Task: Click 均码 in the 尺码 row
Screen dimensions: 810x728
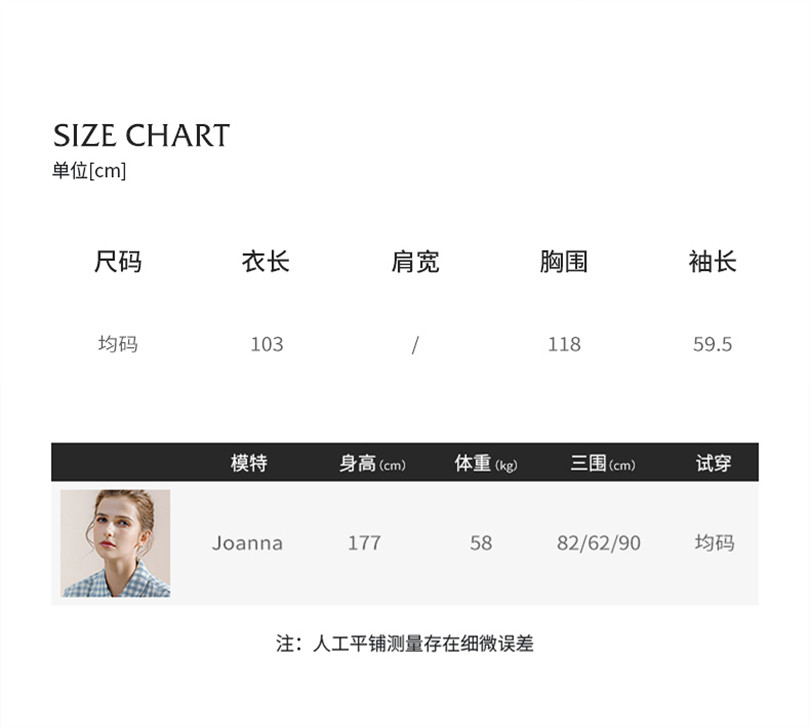Action: point(118,344)
